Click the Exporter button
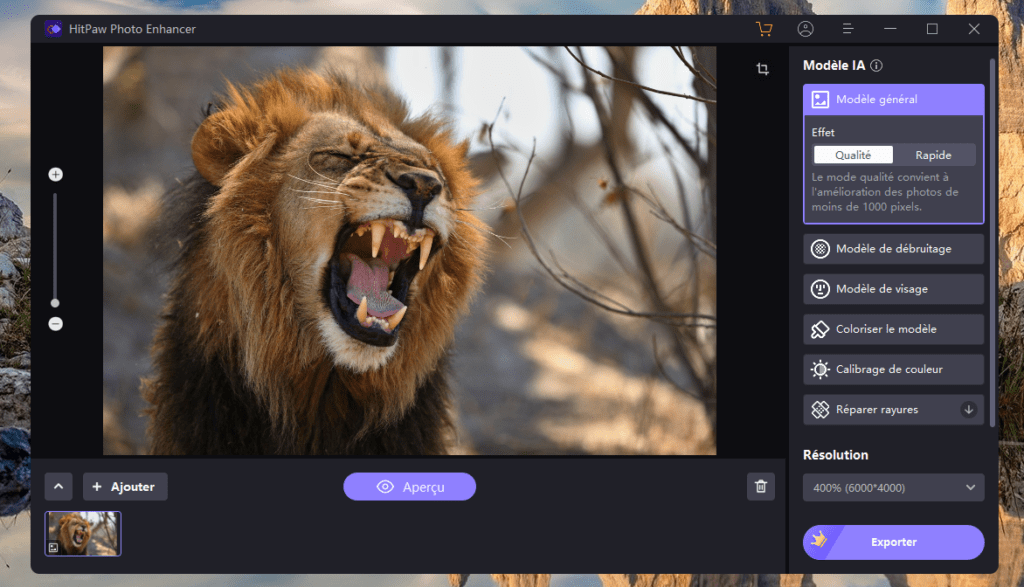Viewport: 1024px width, 587px height. point(893,542)
